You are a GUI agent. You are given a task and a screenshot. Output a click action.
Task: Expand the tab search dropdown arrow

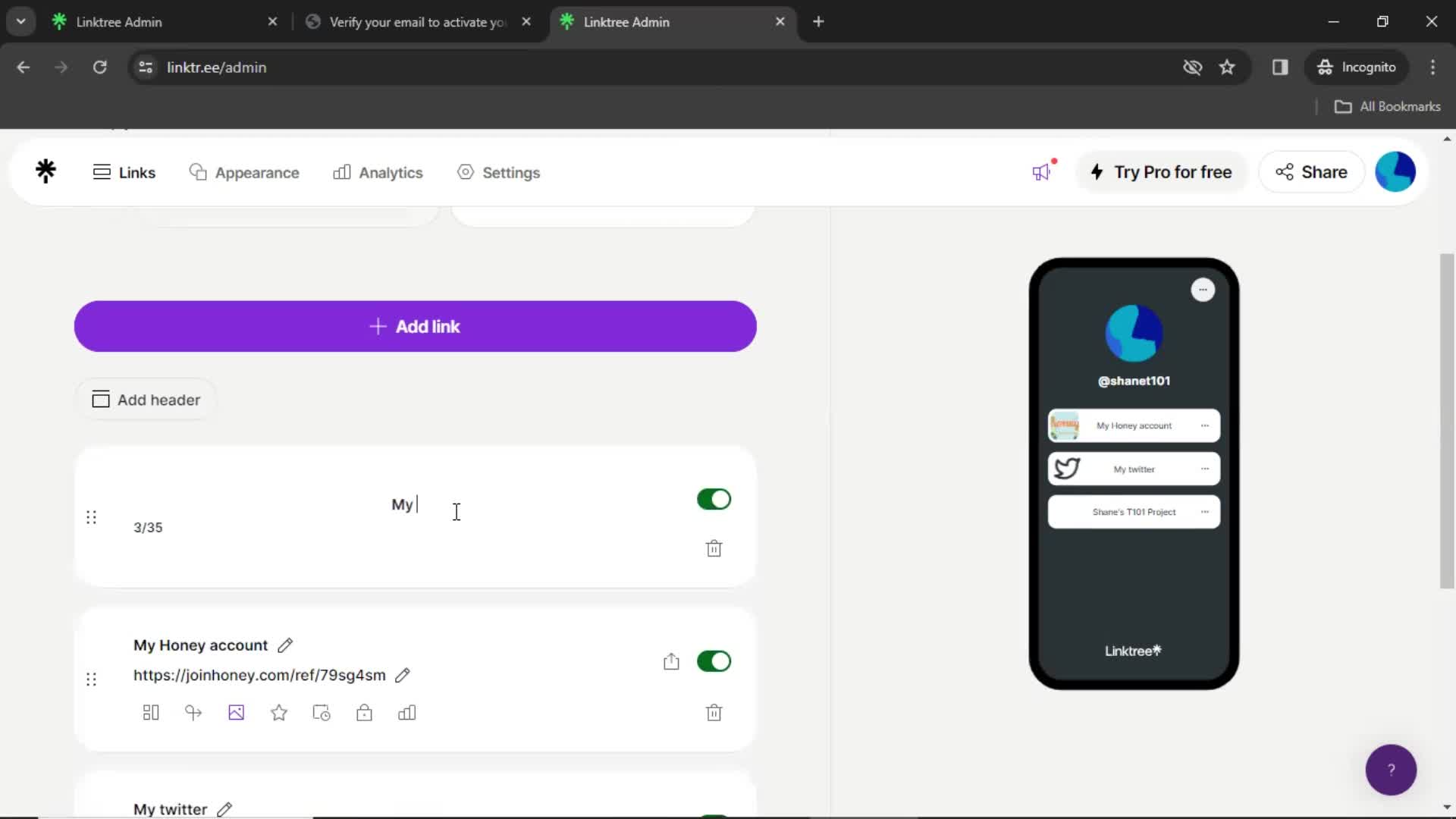pos(21,22)
